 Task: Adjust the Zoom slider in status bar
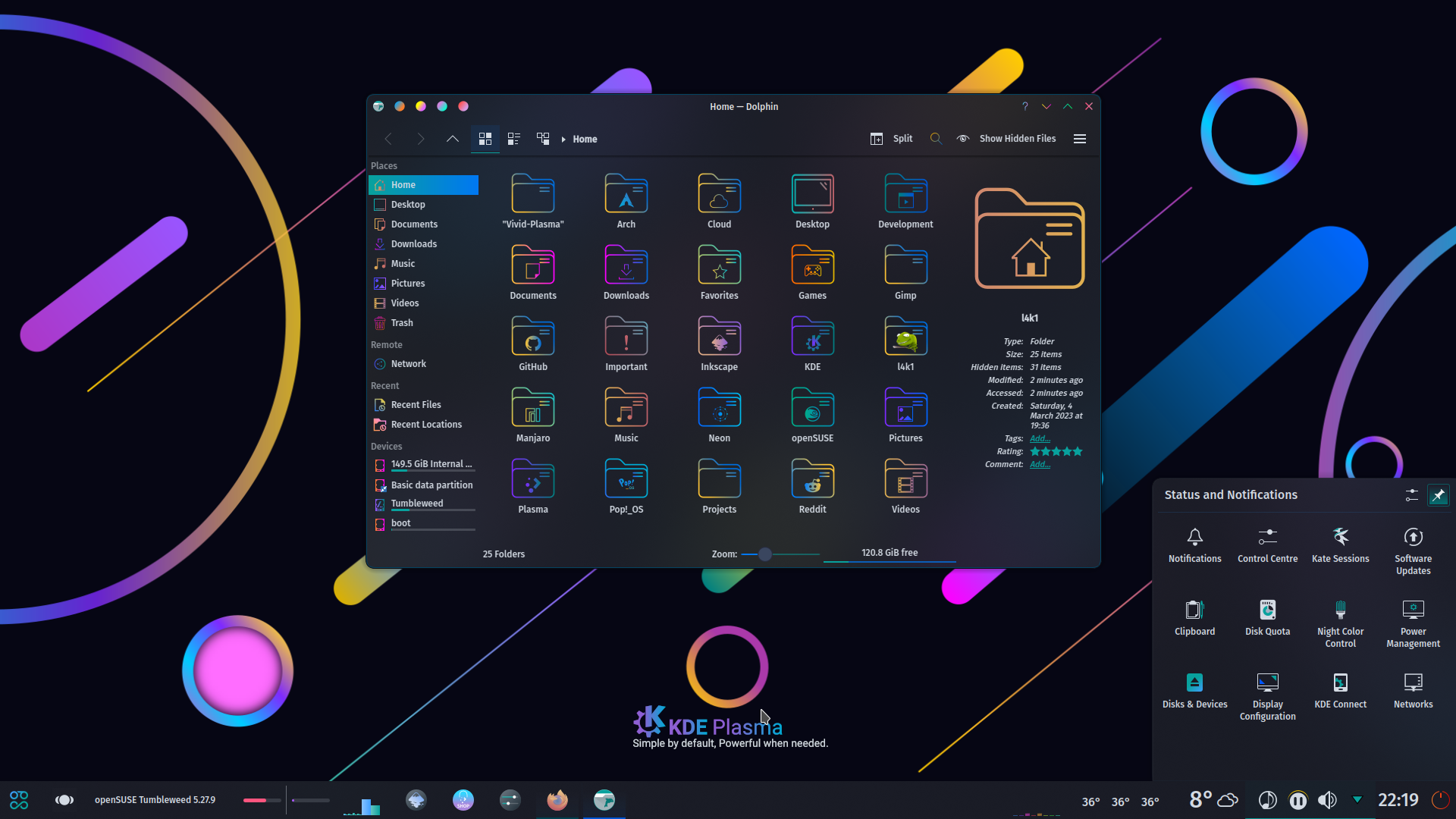point(780,554)
